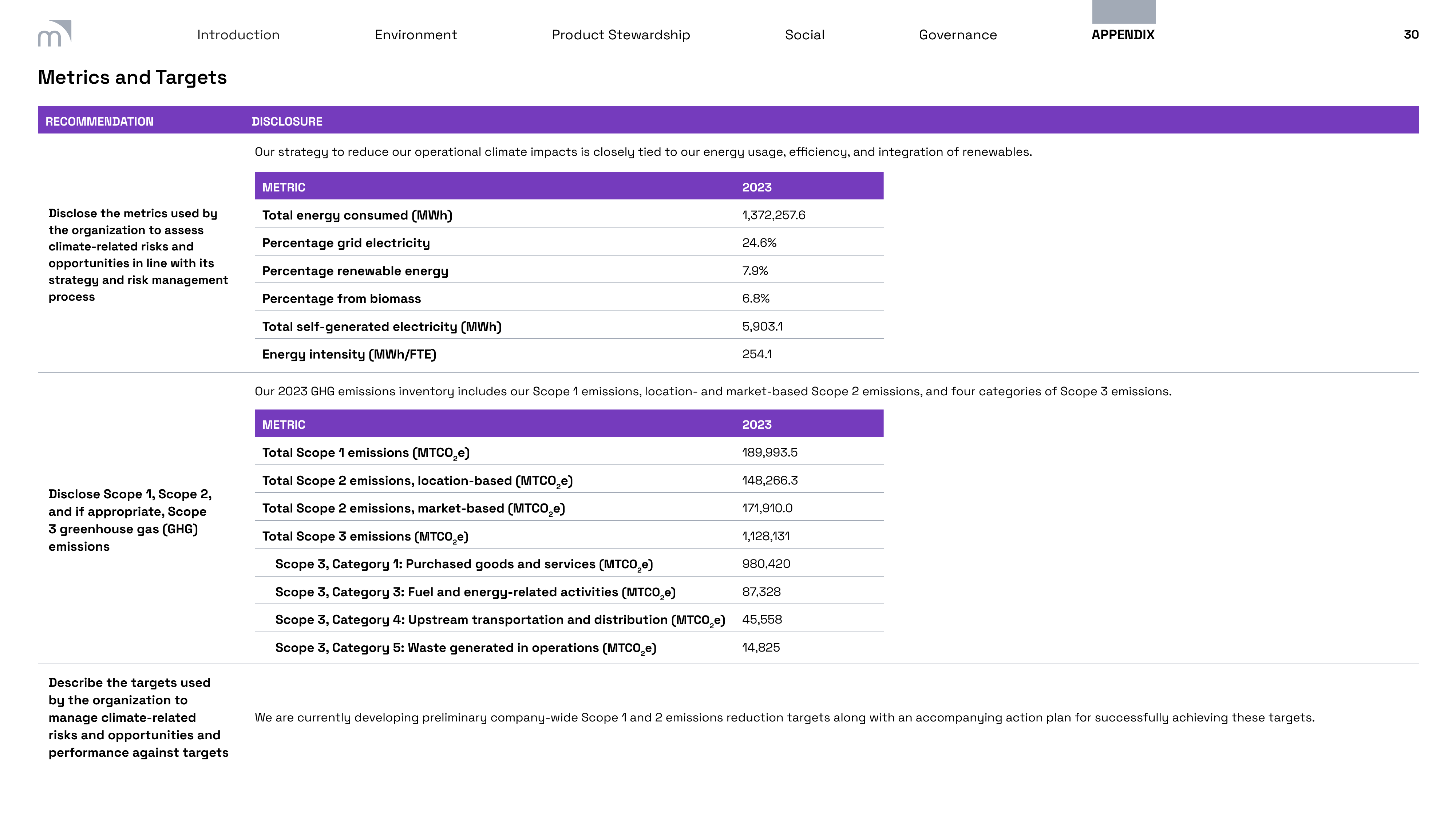Navigate to the Governance section

point(958,35)
